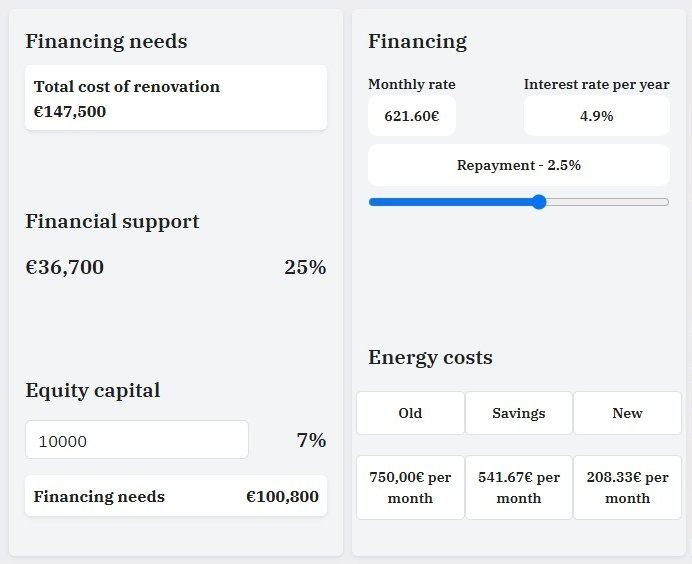Open the Savings energy costs tab
This screenshot has height=564, width=692.
(519, 413)
